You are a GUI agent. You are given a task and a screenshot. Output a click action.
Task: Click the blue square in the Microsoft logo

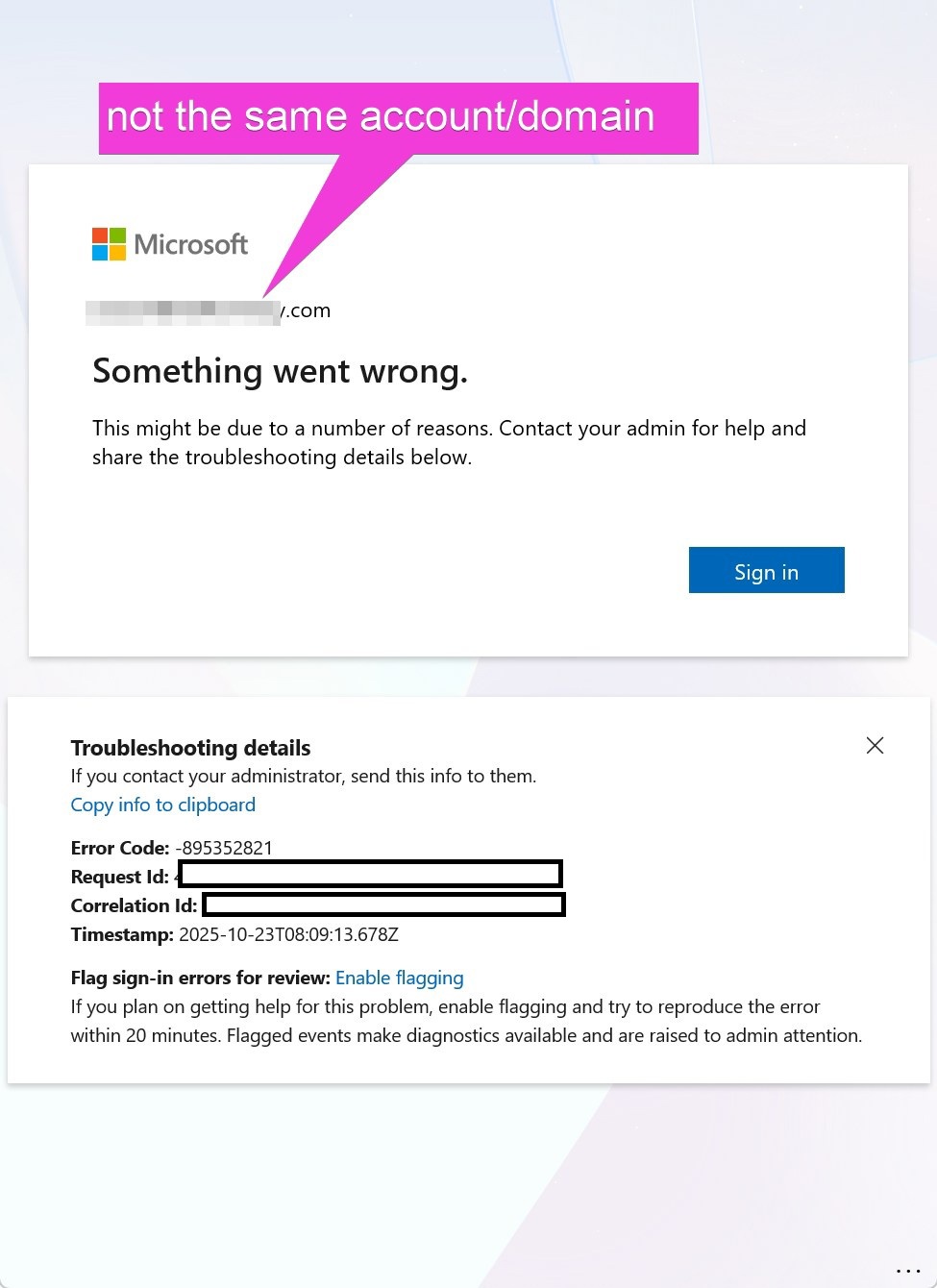click(98, 252)
